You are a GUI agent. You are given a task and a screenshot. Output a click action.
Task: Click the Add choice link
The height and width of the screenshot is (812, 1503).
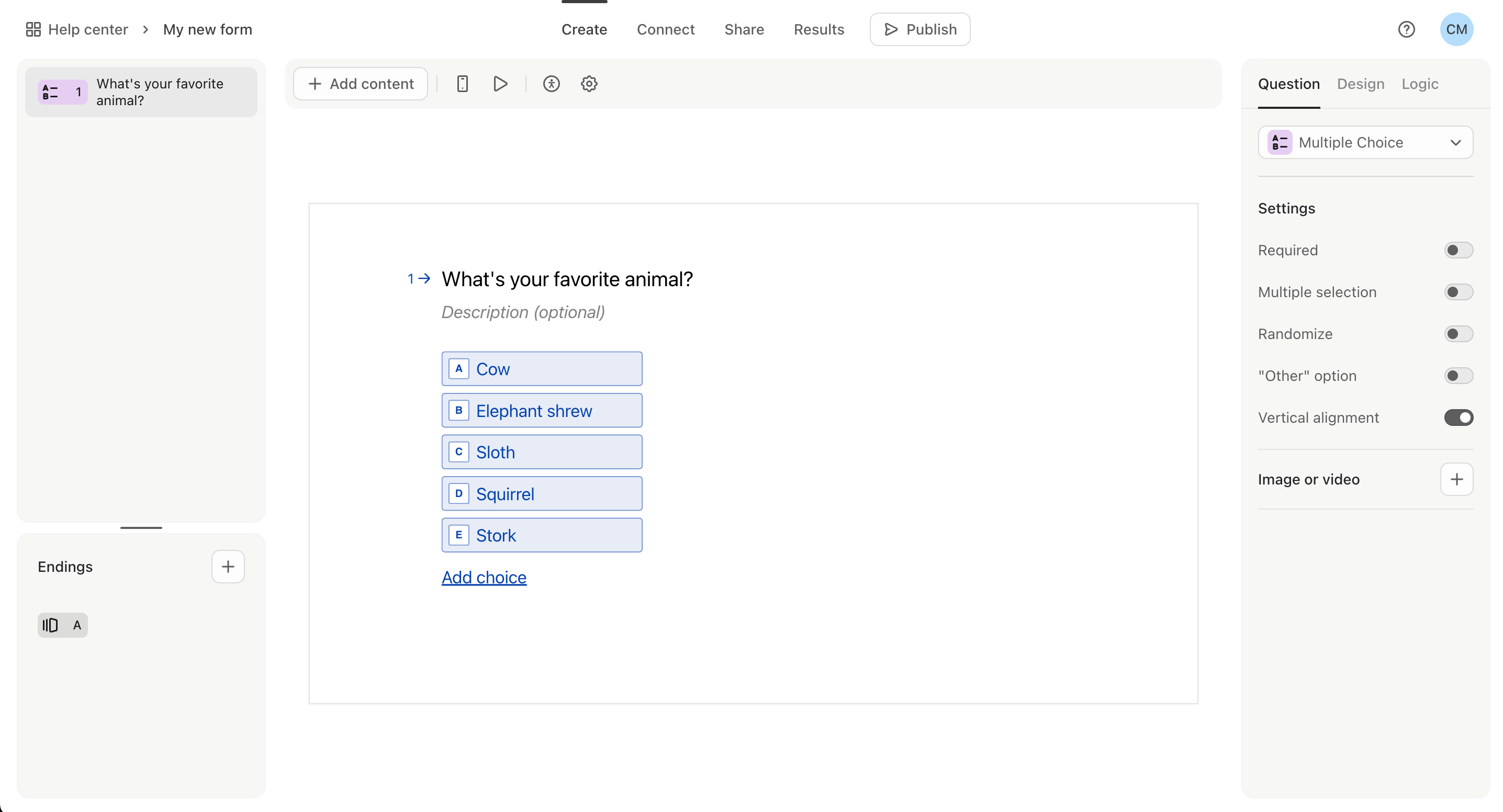point(484,577)
